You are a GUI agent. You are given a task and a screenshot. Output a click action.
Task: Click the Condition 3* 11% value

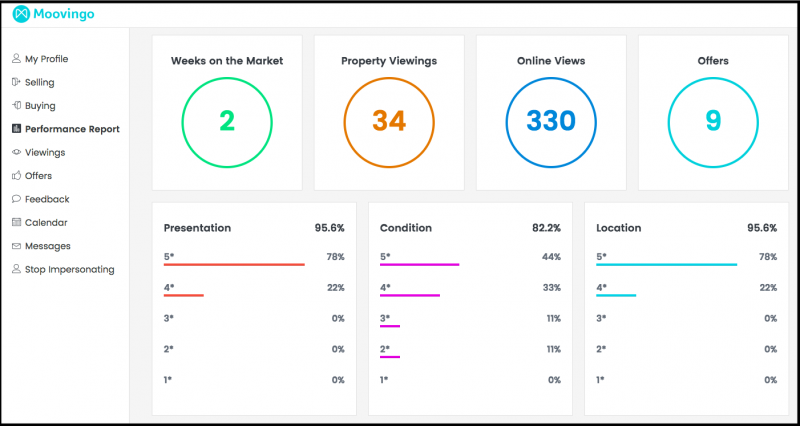coord(553,318)
